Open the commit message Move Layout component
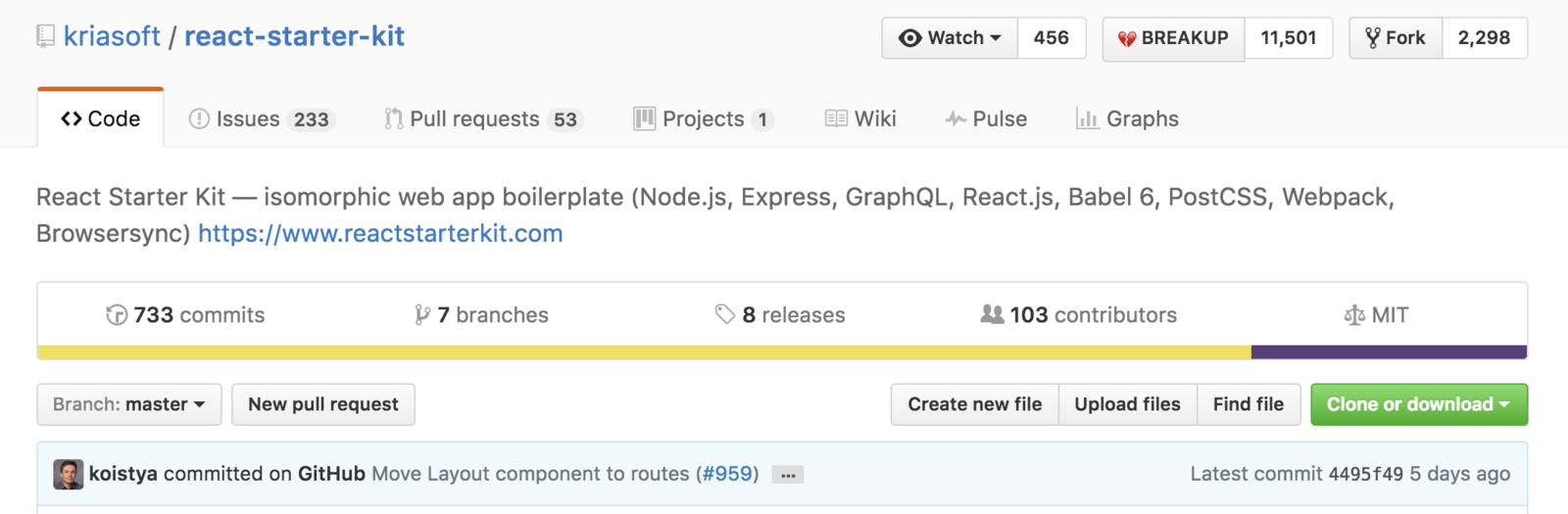The width and height of the screenshot is (1568, 514). click(530, 474)
